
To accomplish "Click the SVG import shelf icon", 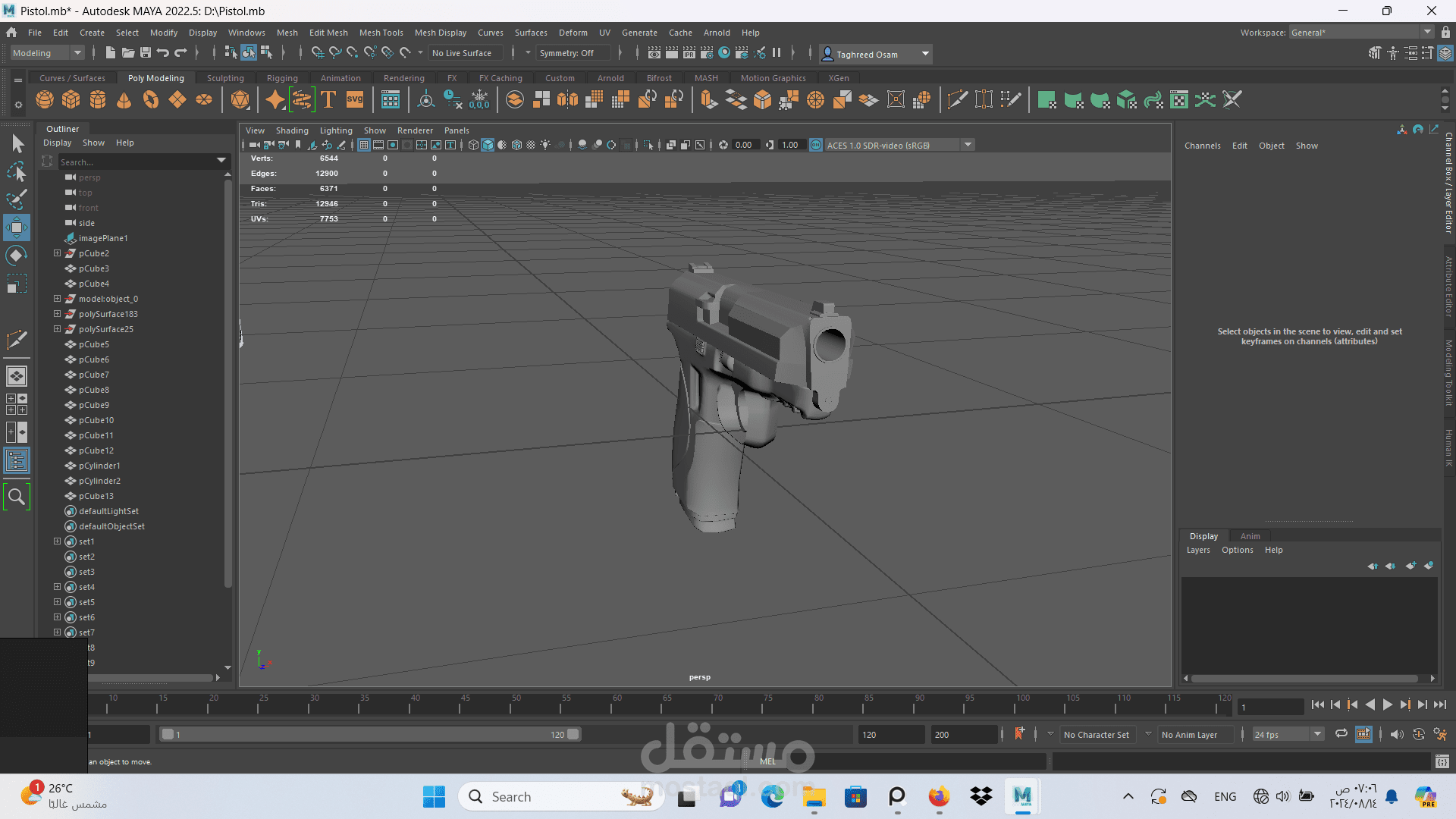I will pos(355,100).
